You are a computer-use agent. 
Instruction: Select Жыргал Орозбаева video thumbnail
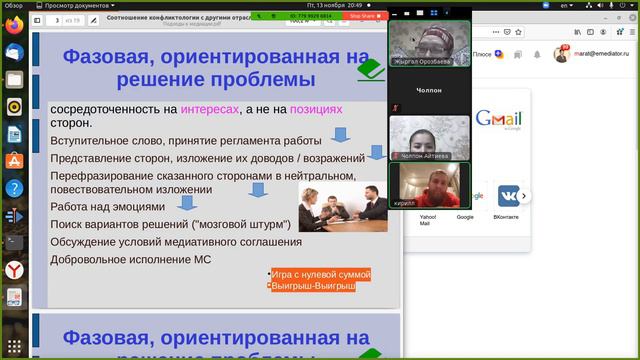pyautogui.click(x=429, y=44)
